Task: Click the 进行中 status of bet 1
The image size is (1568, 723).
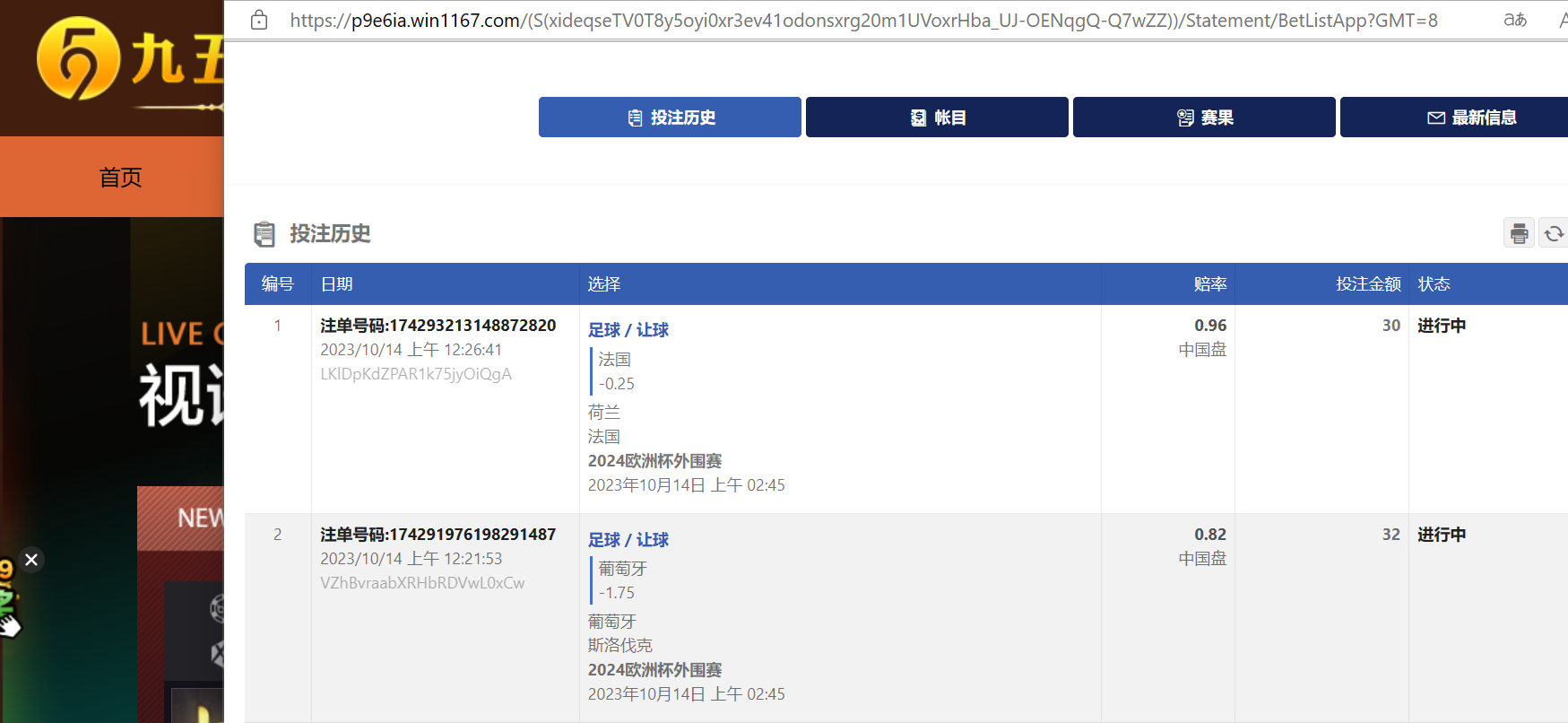Action: pos(1442,326)
